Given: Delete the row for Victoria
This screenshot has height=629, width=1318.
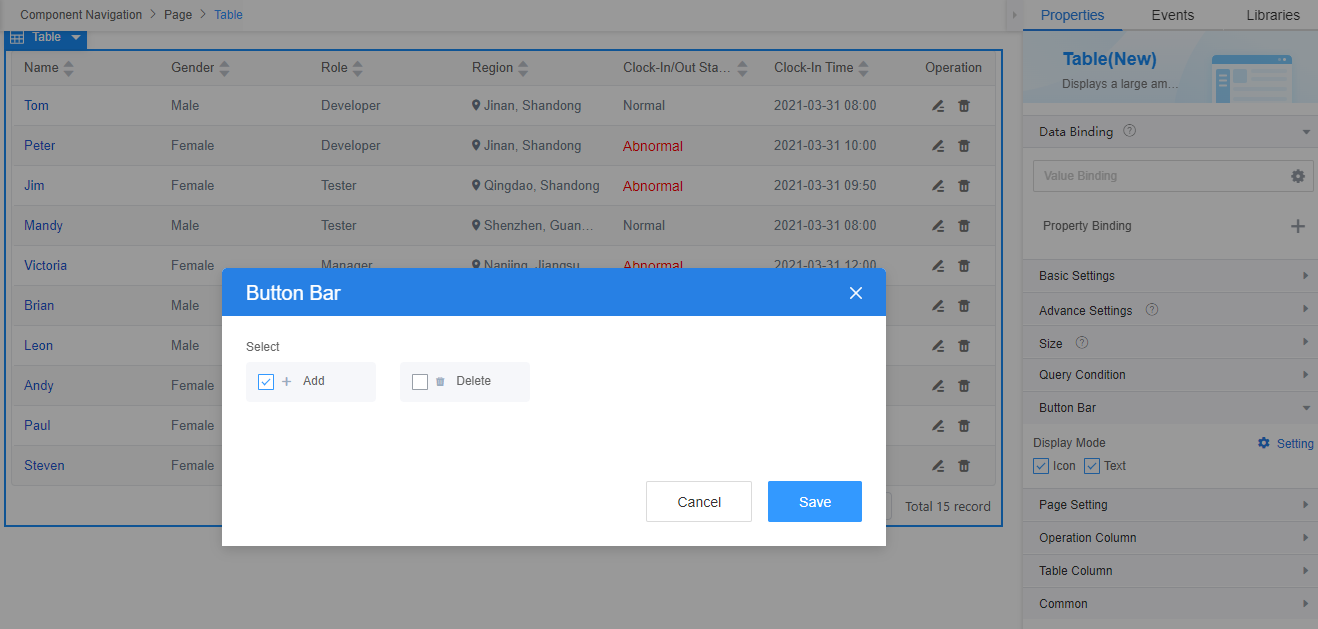Looking at the screenshot, I should pyautogui.click(x=964, y=266).
